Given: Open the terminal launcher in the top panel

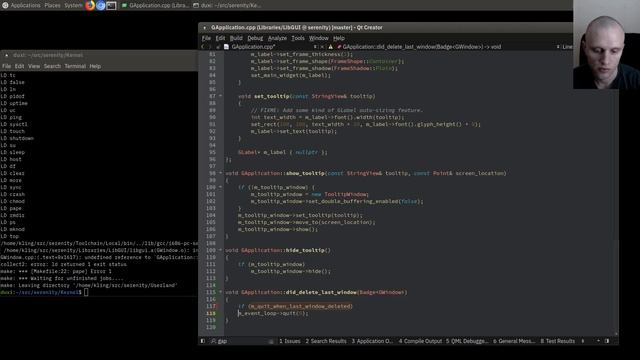Looking at the screenshot, I should (111, 5).
